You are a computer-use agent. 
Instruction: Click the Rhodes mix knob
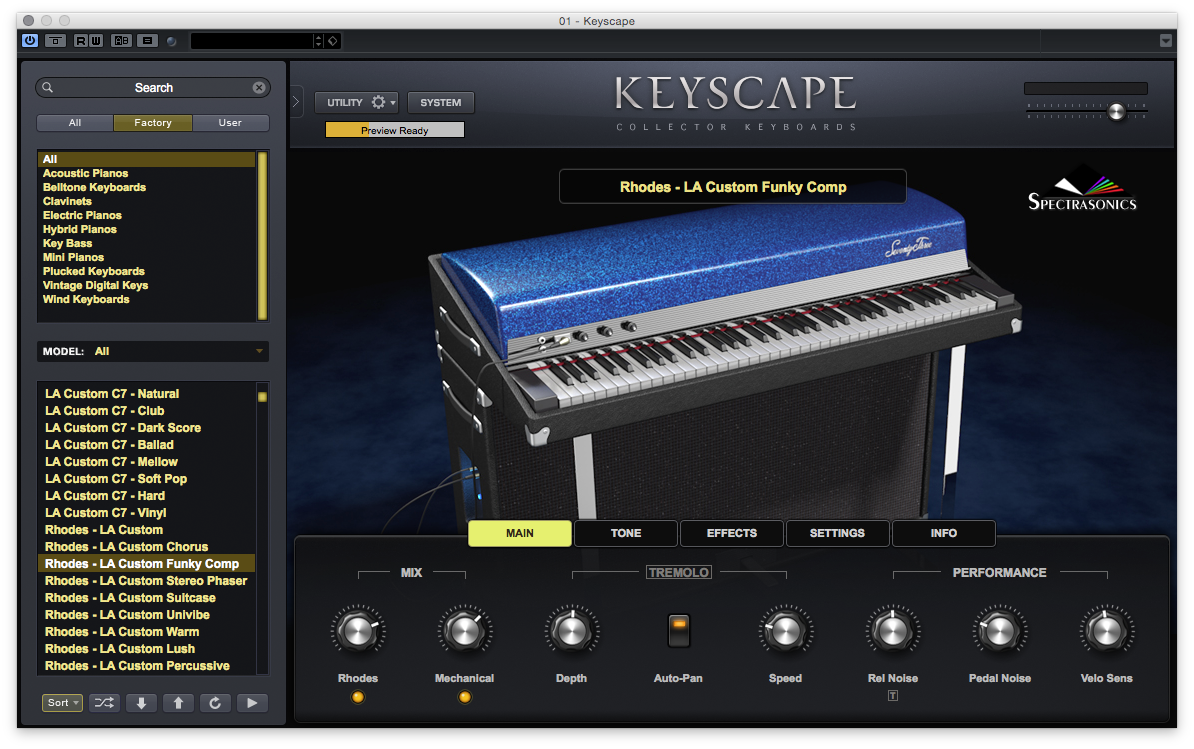357,630
